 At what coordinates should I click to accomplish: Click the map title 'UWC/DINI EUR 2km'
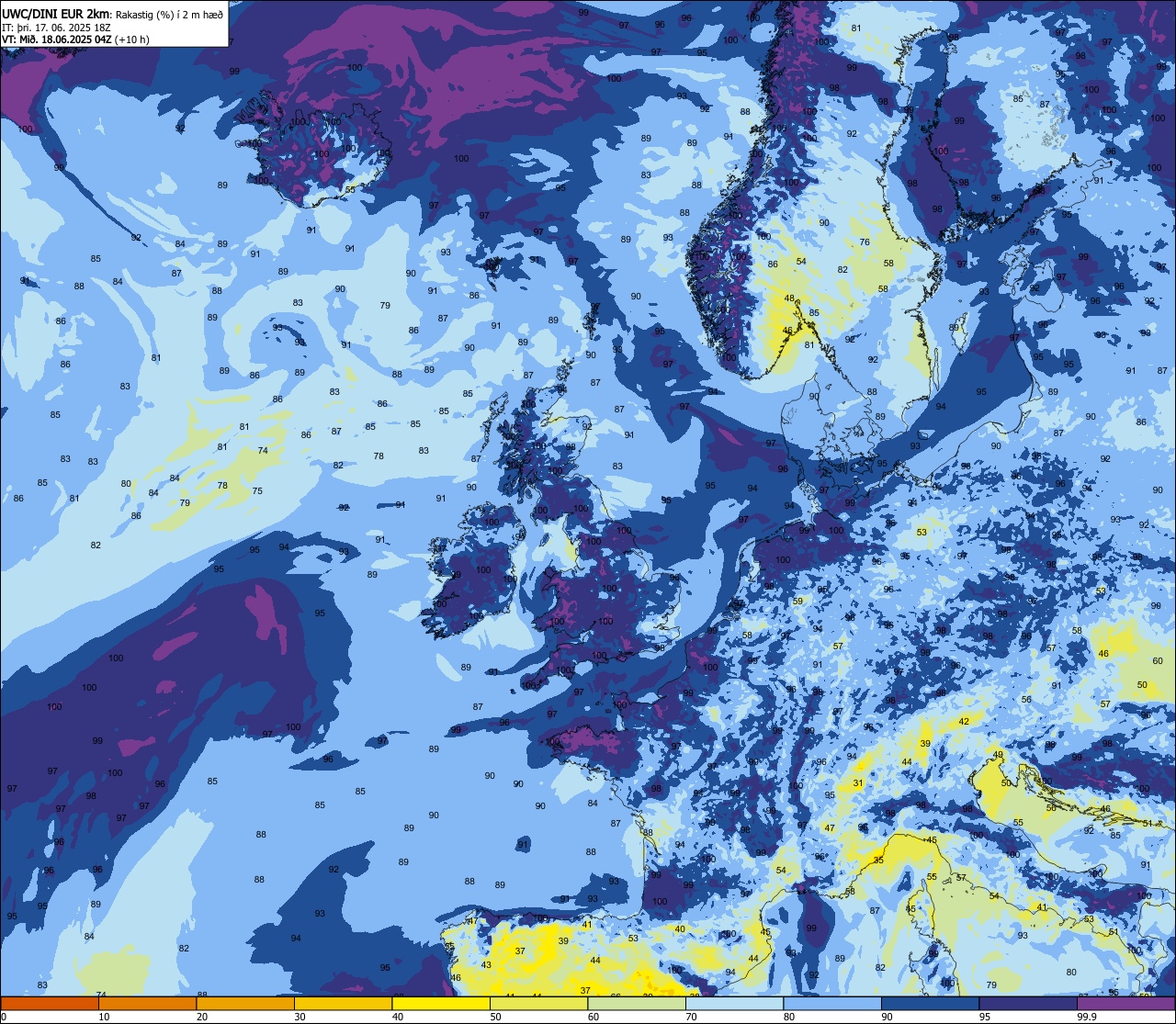[x=56, y=13]
